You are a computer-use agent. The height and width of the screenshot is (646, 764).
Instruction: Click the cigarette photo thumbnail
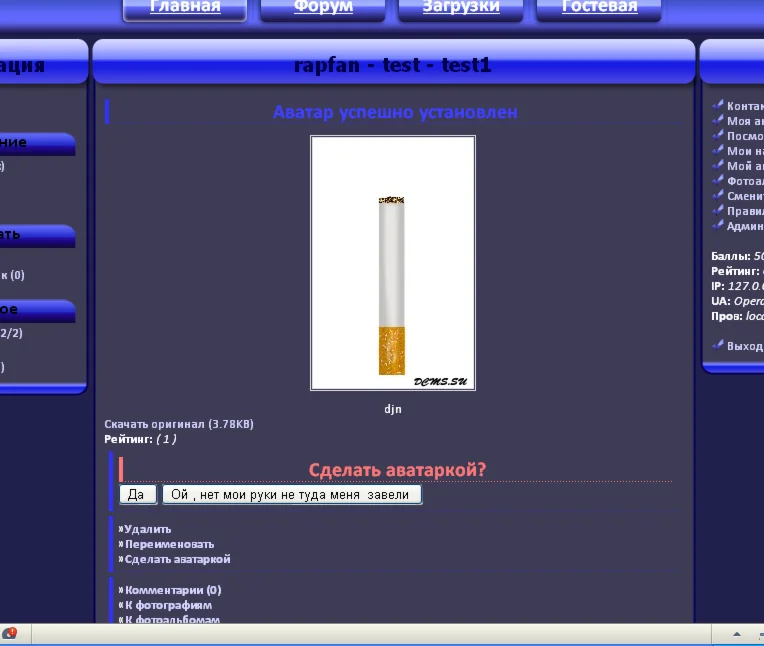[x=393, y=263]
